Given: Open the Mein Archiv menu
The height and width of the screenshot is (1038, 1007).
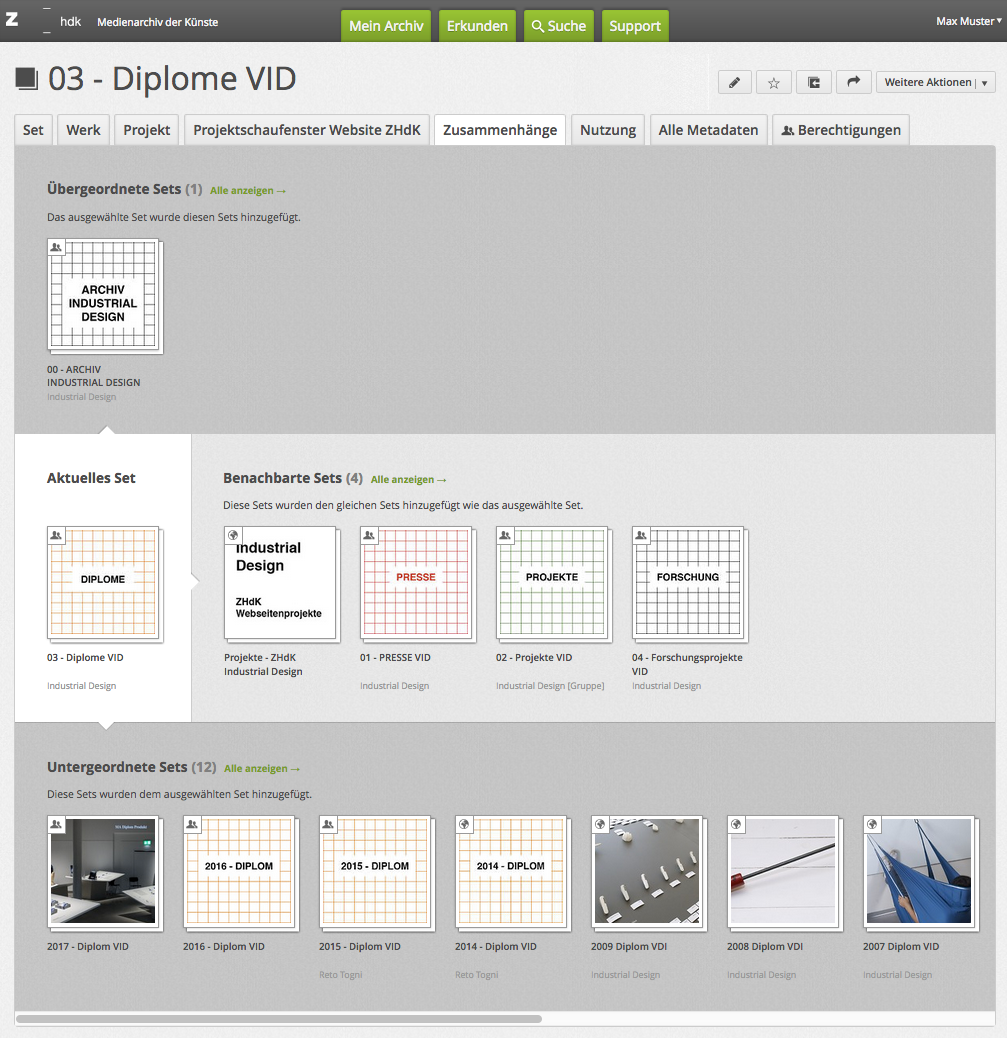Looking at the screenshot, I should coord(386,26).
